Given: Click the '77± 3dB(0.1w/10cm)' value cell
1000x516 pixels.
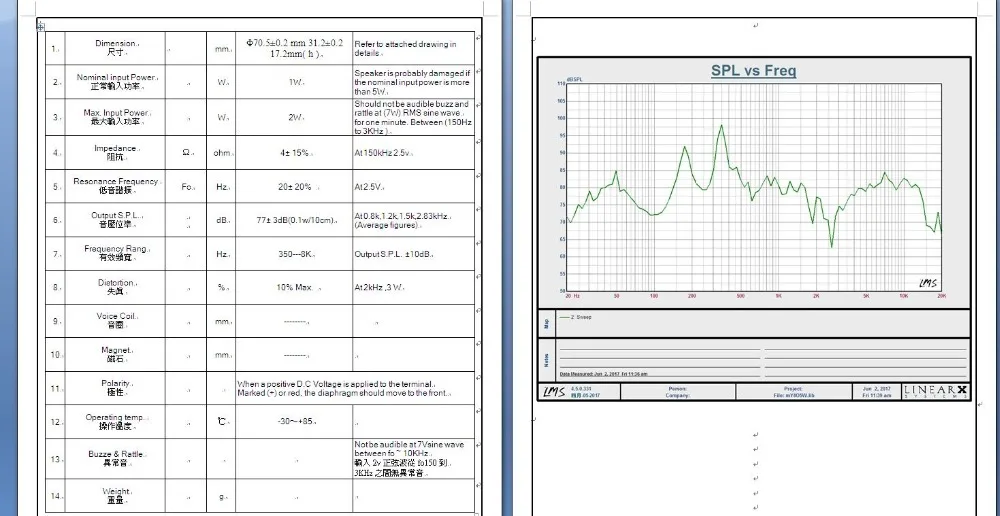Looking at the screenshot, I should coord(294,220).
